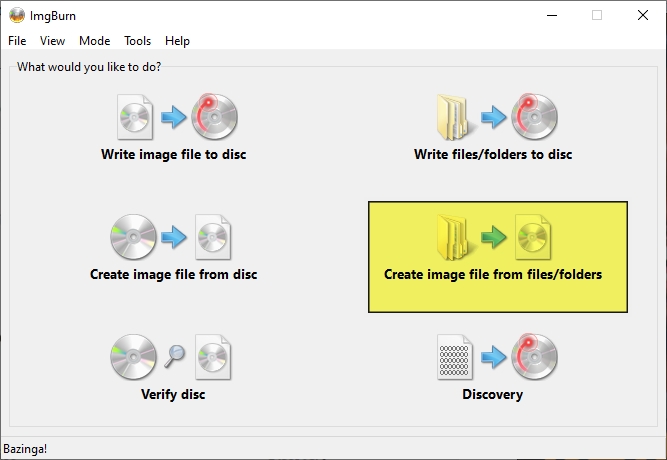Screen dimensions: 667x460
Task: Click the blue arrow in Write image file to disc
Action: 174,117
